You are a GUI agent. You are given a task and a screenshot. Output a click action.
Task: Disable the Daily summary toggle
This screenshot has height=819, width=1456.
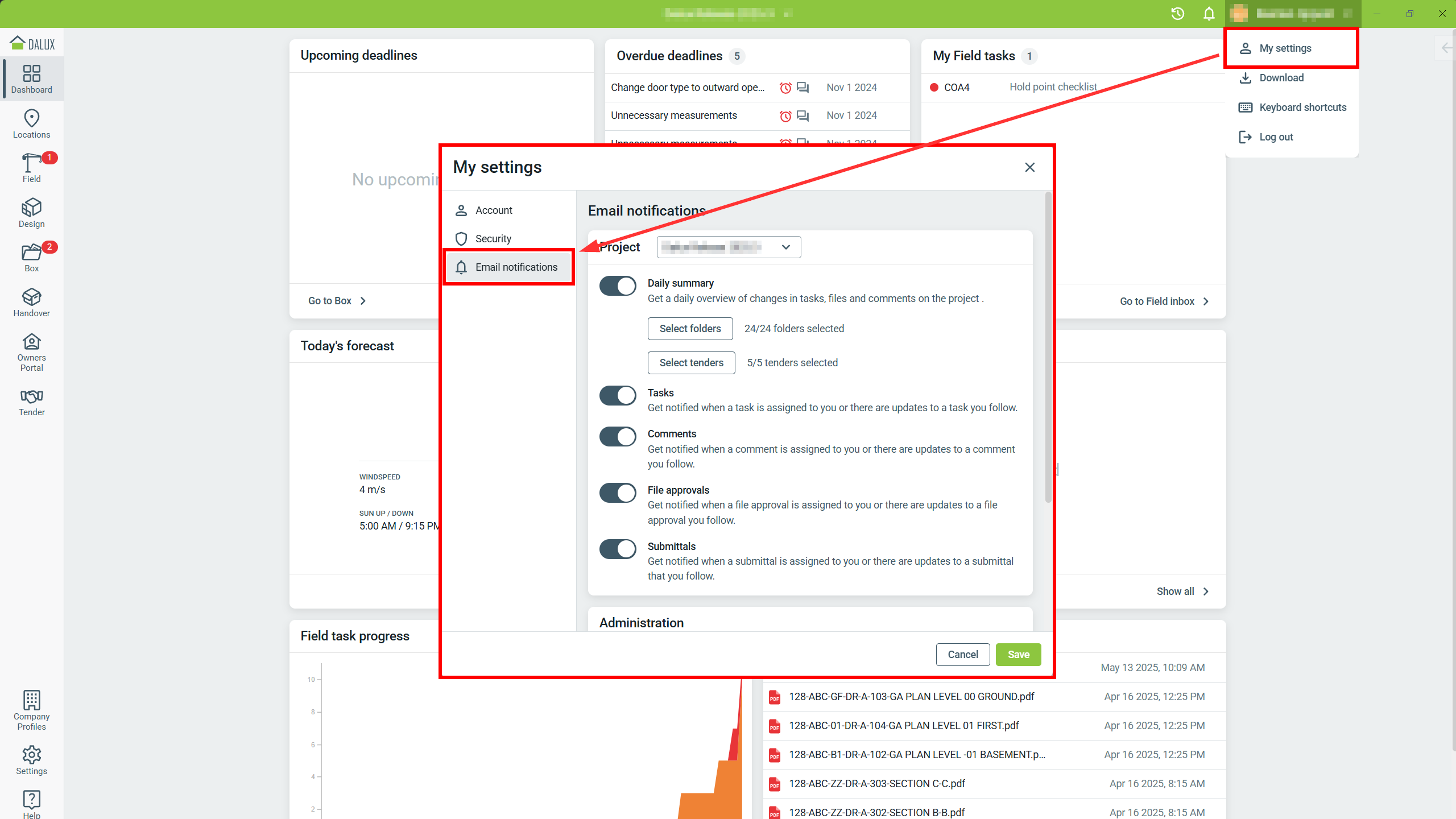point(618,286)
